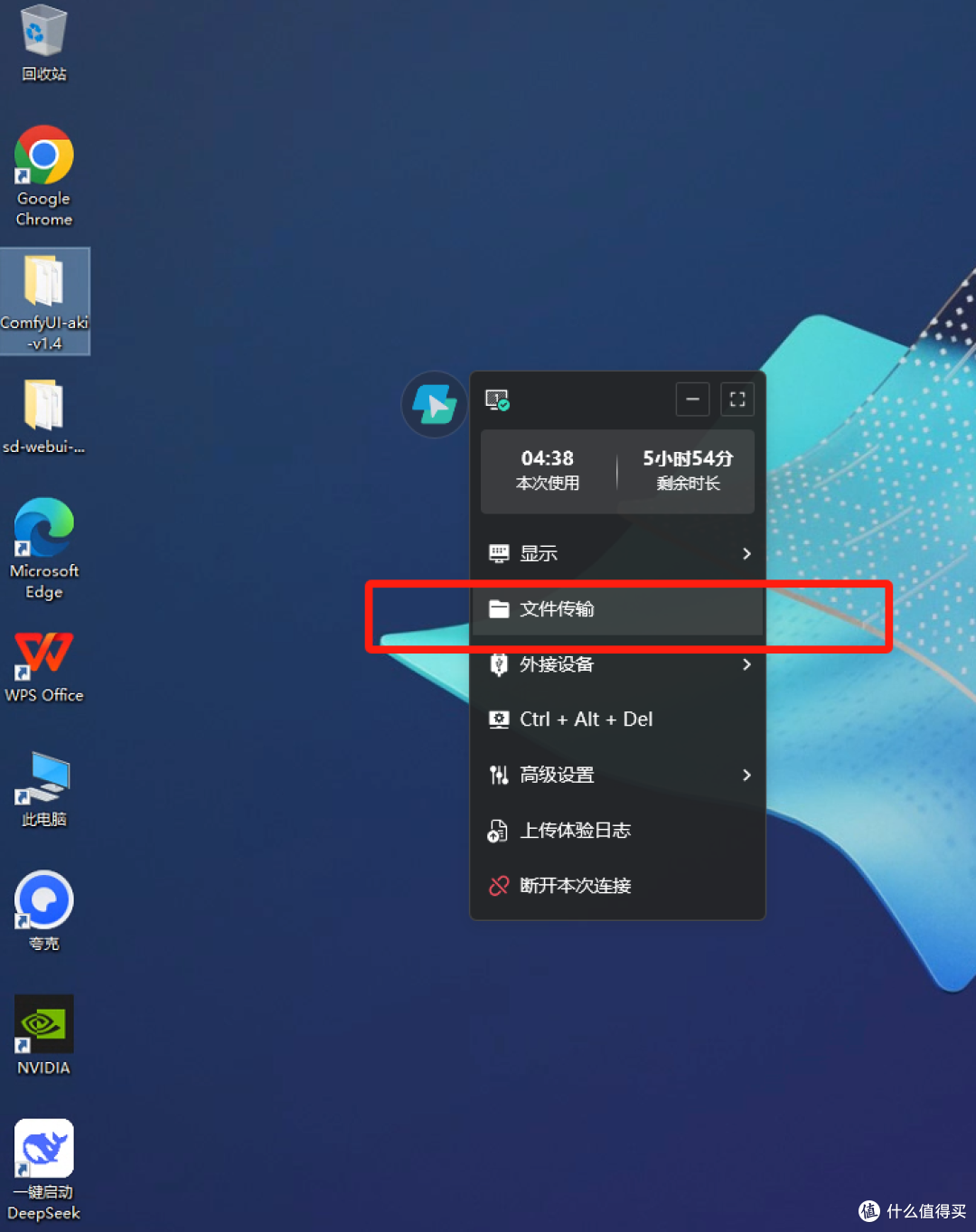Select 上传体验日志 (Upload experience log)
Screen dimensions: 976x1232
click(x=618, y=830)
